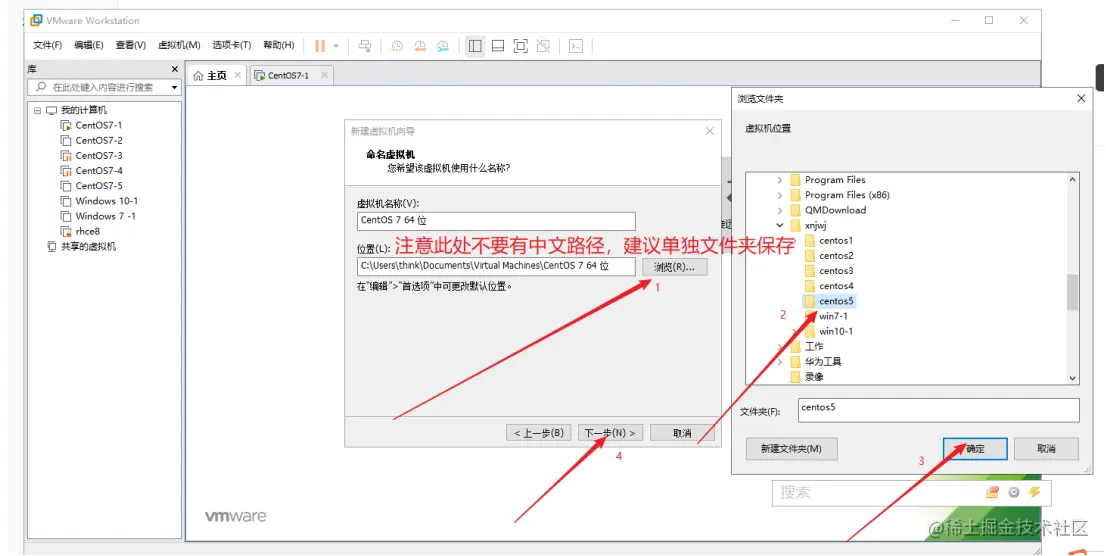Open the 编辑(E) menu
This screenshot has width=1106, height=556.
coord(88,45)
